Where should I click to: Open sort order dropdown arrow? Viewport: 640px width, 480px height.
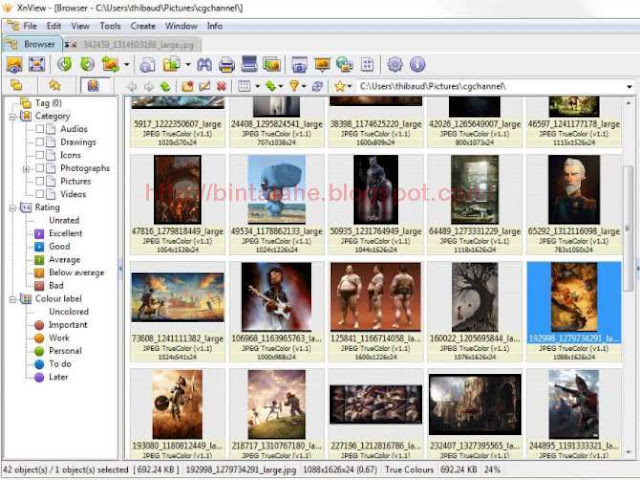281,86
